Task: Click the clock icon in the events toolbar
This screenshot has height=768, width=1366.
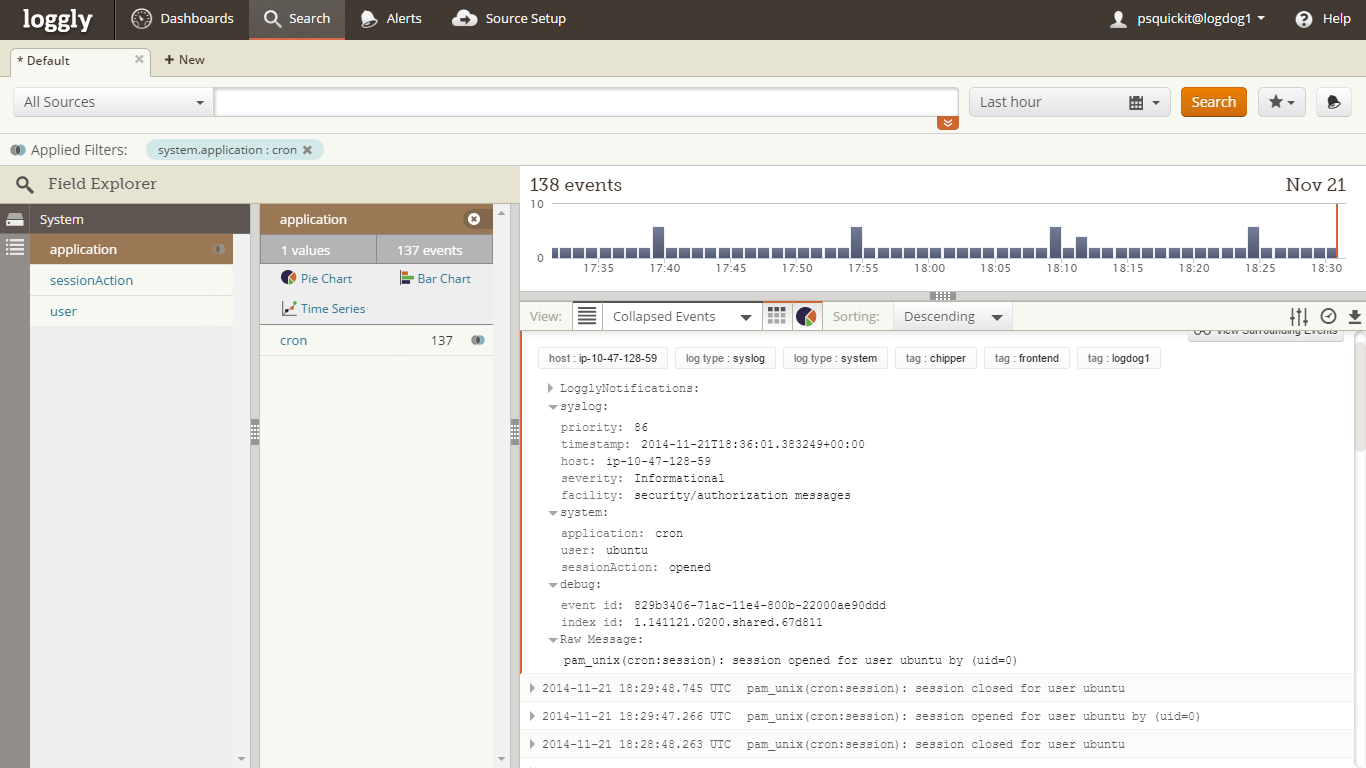Action: [x=1328, y=317]
